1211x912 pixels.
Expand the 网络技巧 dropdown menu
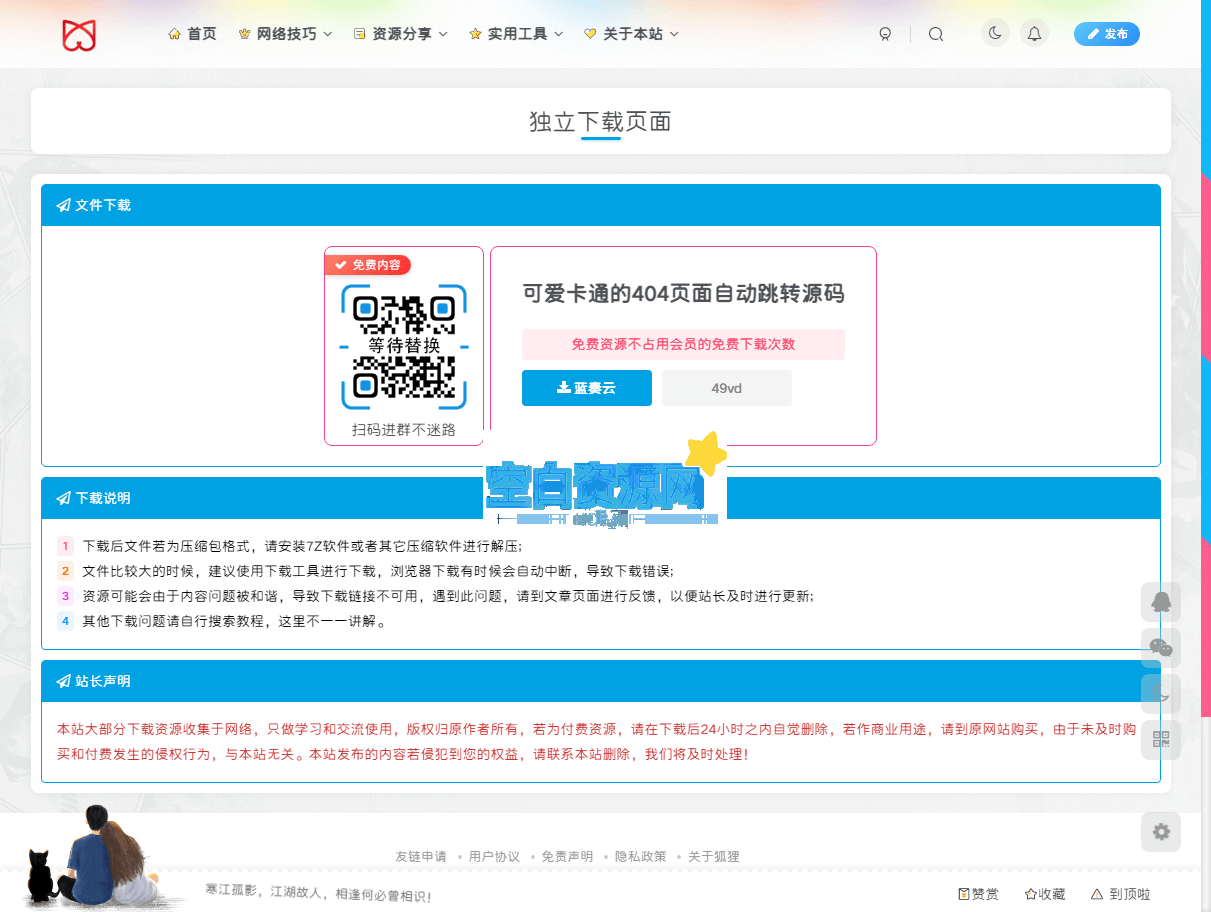[x=285, y=33]
